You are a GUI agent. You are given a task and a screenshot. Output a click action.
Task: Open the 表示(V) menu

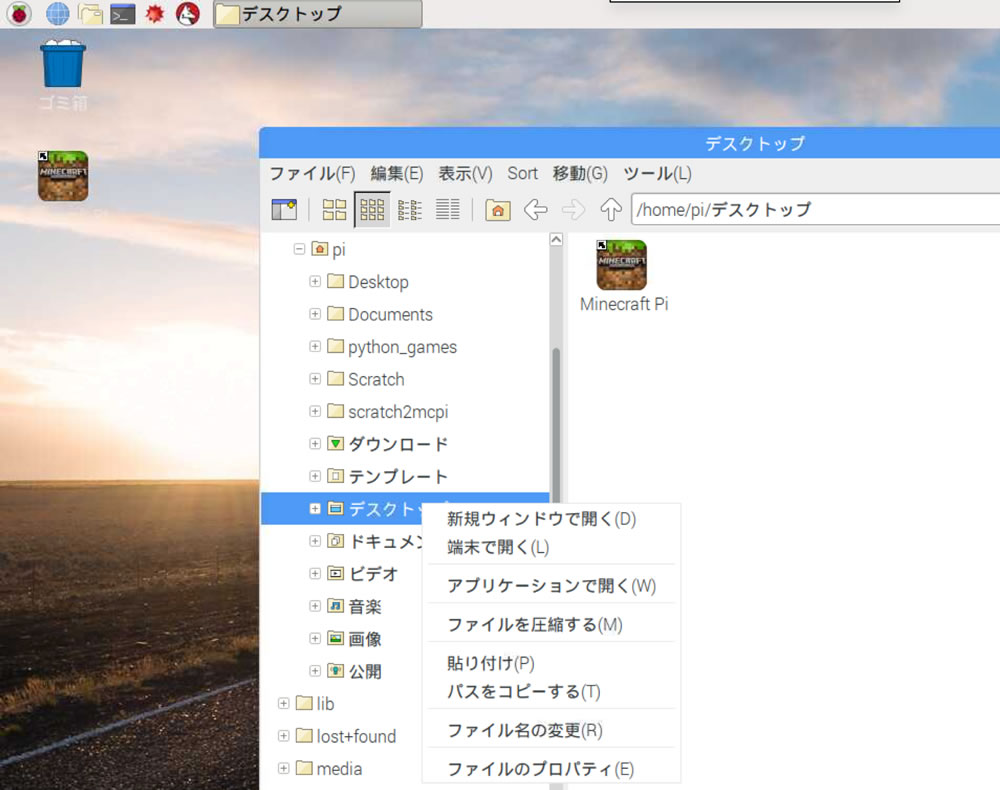pyautogui.click(x=465, y=173)
